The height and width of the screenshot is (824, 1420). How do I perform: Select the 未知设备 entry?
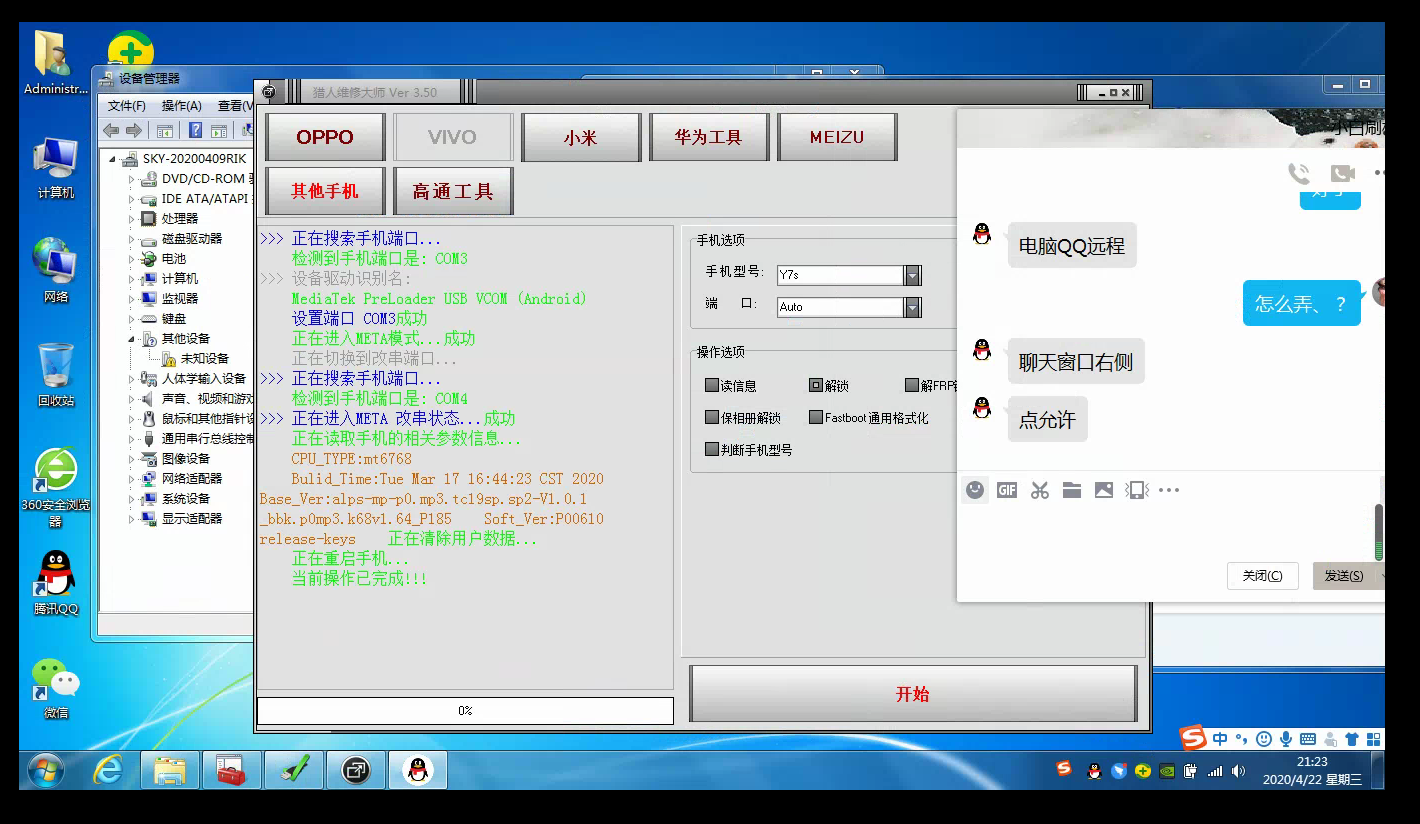click(x=204, y=358)
